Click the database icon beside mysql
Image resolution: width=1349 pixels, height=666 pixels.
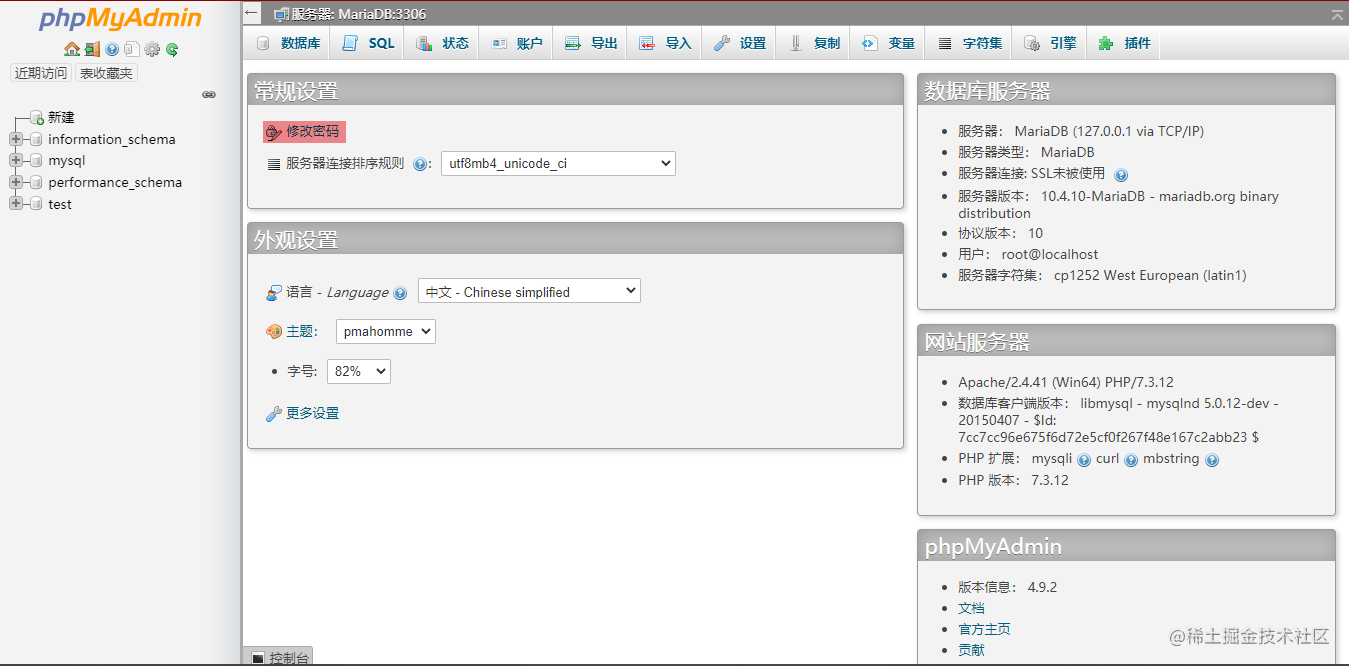[x=37, y=161]
